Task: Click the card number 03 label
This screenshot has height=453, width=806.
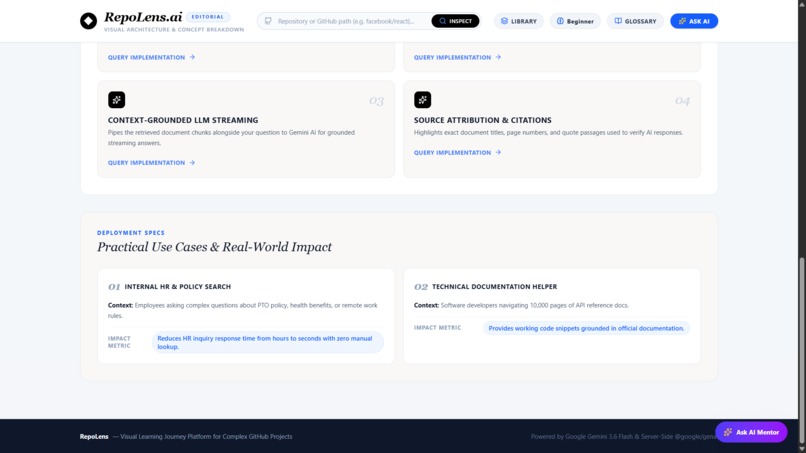Action: (x=376, y=101)
